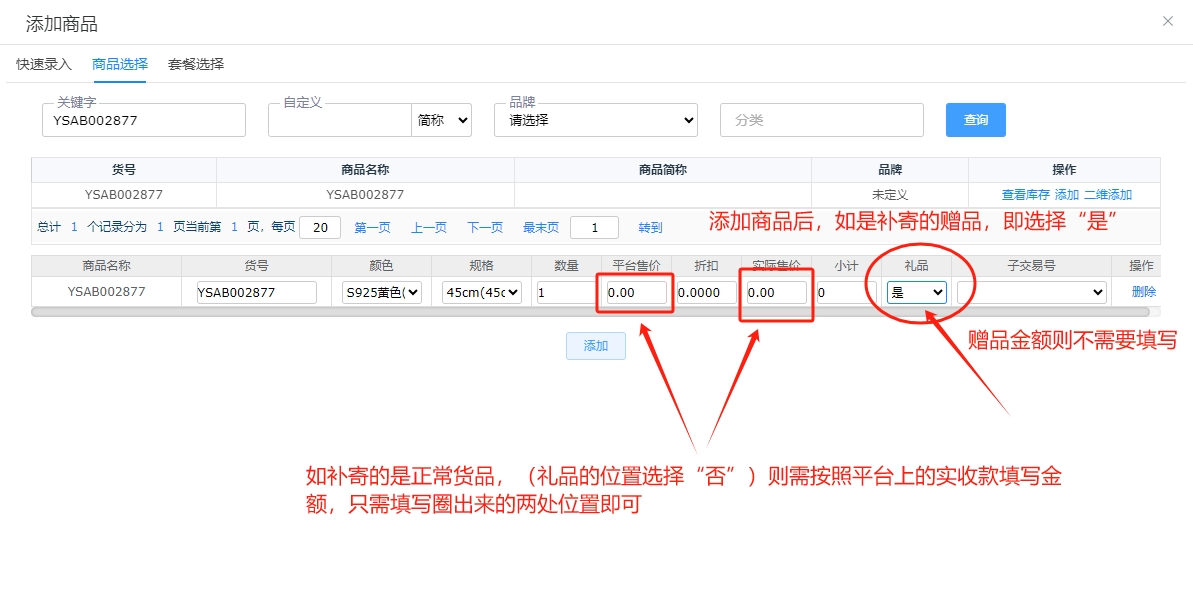This screenshot has height=616, width=1193.
Task: Go to 下一页 in pagination
Action: tap(485, 228)
